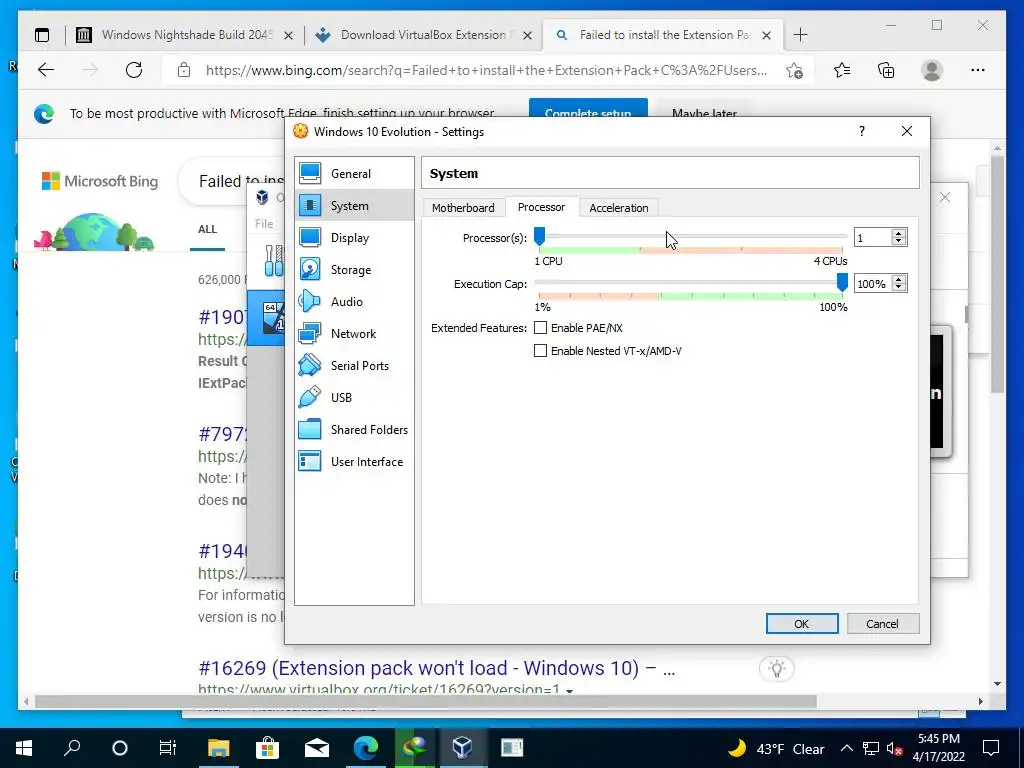
Task: Select the System category icon
Action: 310,205
